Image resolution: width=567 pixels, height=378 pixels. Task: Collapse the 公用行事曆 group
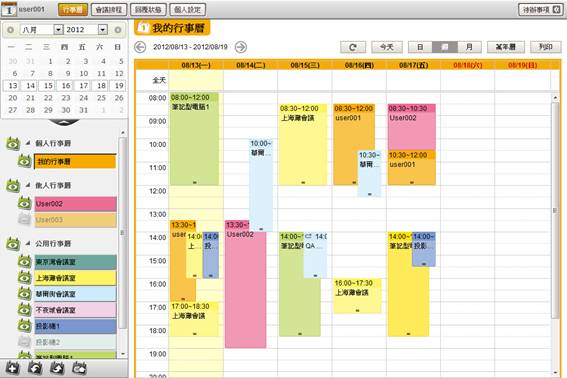point(28,243)
